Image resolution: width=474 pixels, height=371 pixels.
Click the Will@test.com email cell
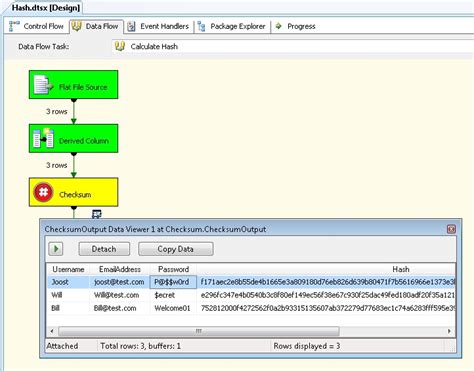tap(119, 295)
